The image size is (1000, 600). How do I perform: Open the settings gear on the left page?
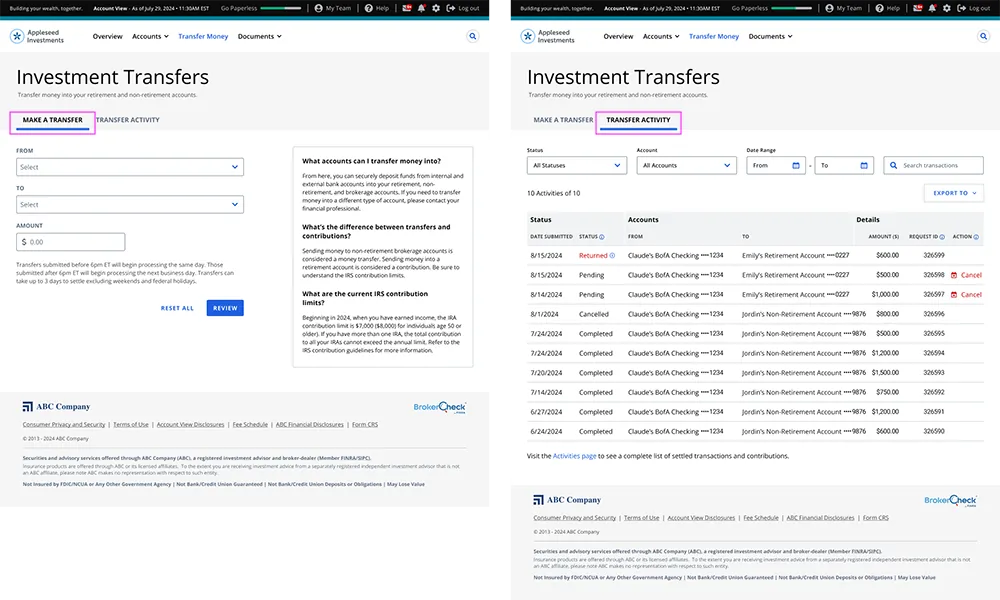[436, 8]
